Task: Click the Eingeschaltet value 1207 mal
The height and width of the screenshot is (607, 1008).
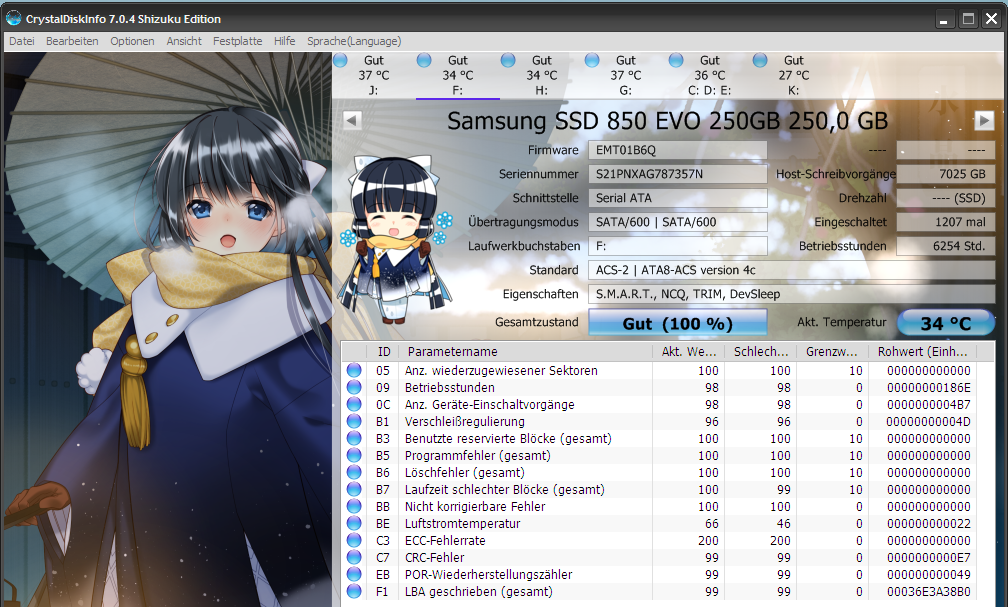Action: coord(946,222)
